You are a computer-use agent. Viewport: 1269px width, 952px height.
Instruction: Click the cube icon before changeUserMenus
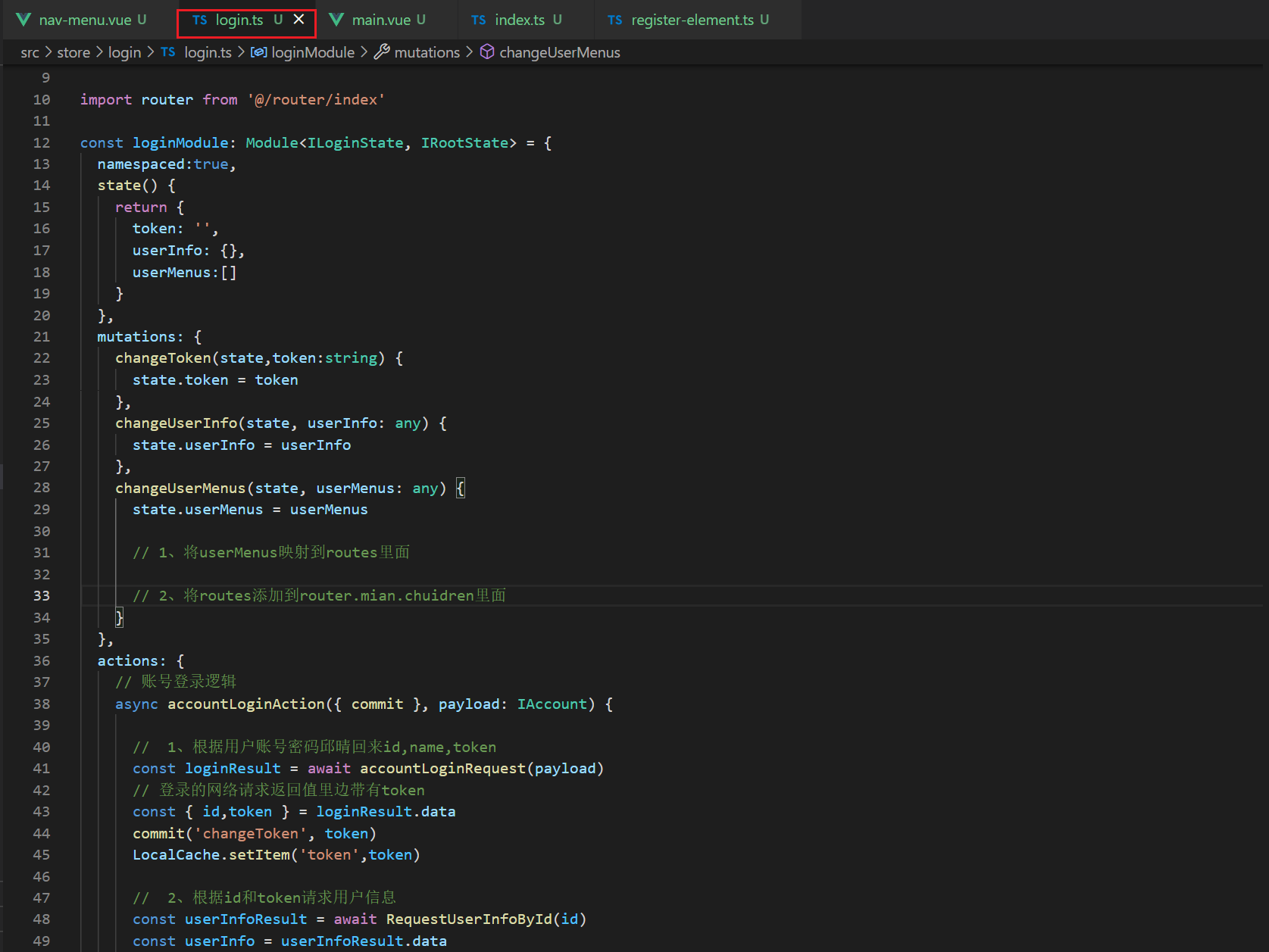tap(487, 52)
